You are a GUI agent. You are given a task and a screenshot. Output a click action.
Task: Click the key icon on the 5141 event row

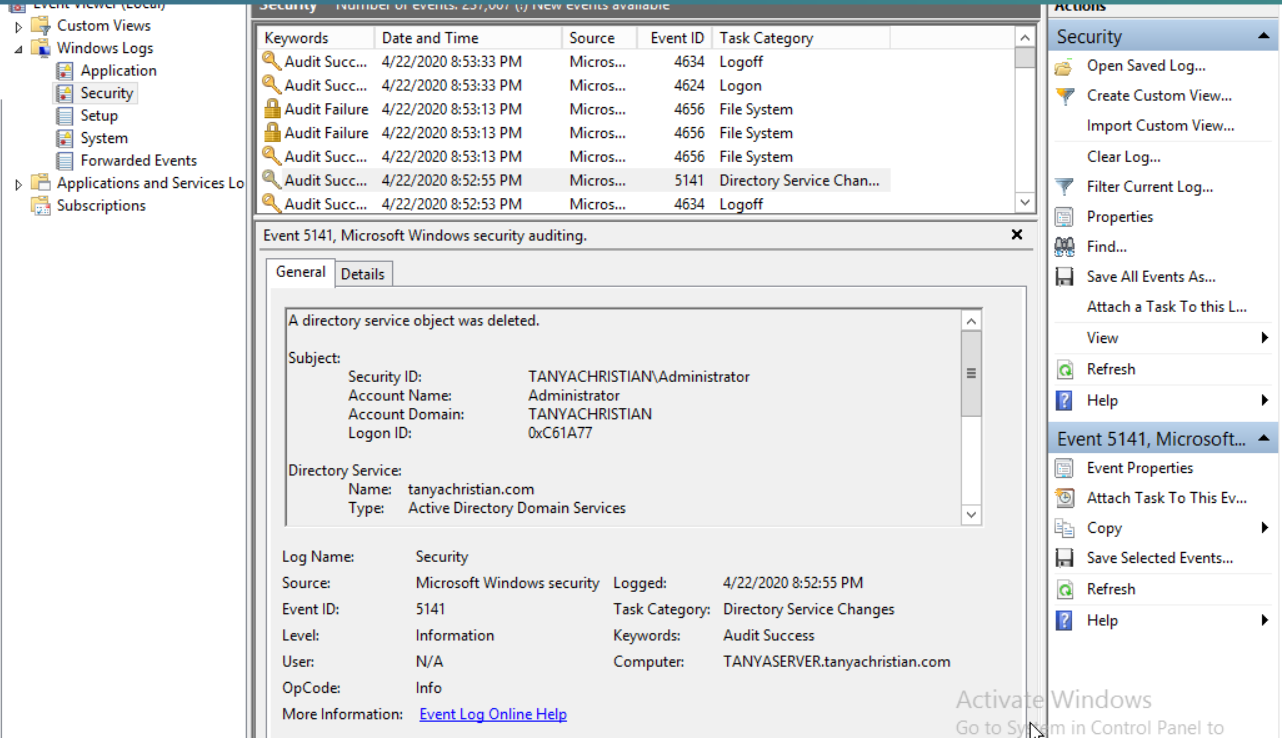[271, 180]
